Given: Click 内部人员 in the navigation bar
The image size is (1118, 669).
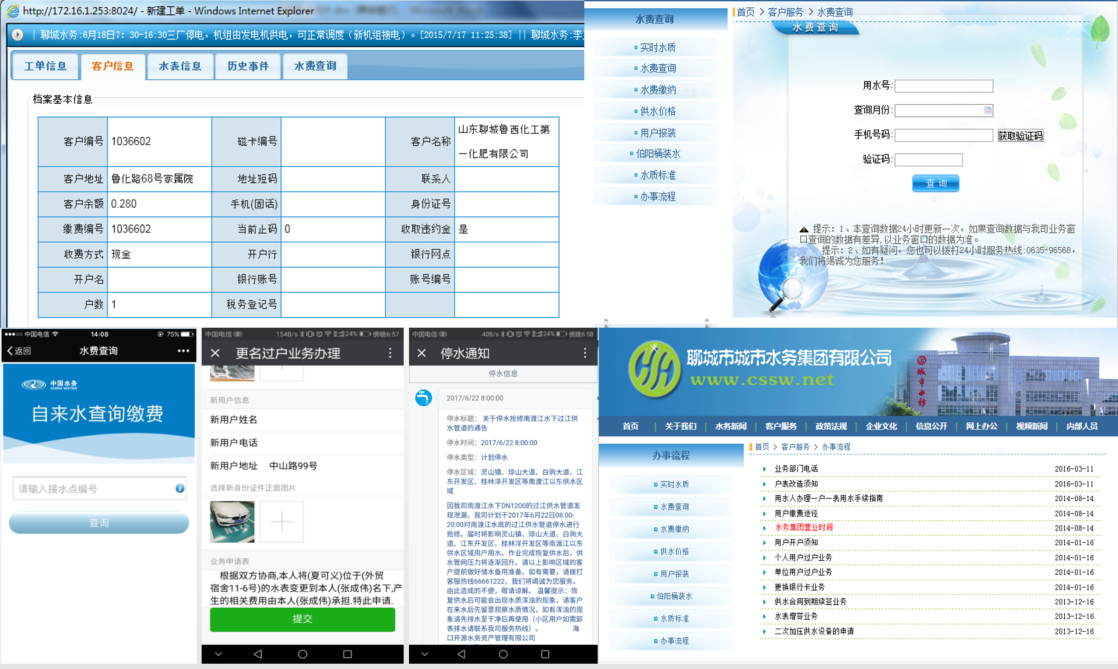Looking at the screenshot, I should (x=1082, y=427).
